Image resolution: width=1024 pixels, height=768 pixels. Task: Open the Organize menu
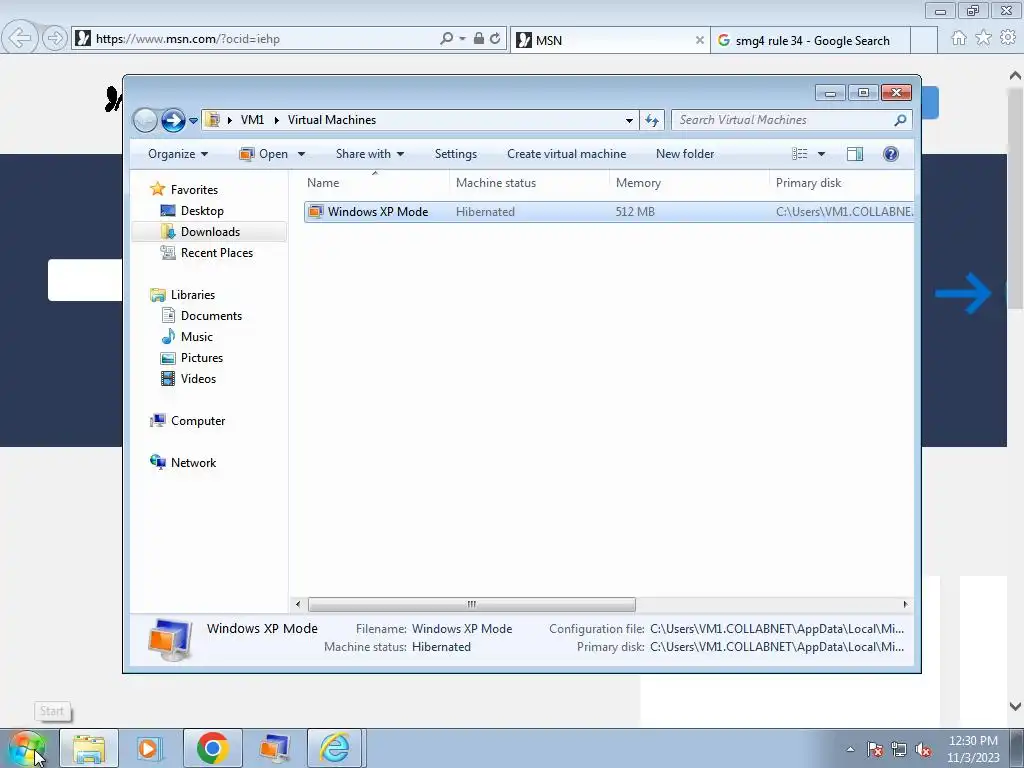pos(178,154)
